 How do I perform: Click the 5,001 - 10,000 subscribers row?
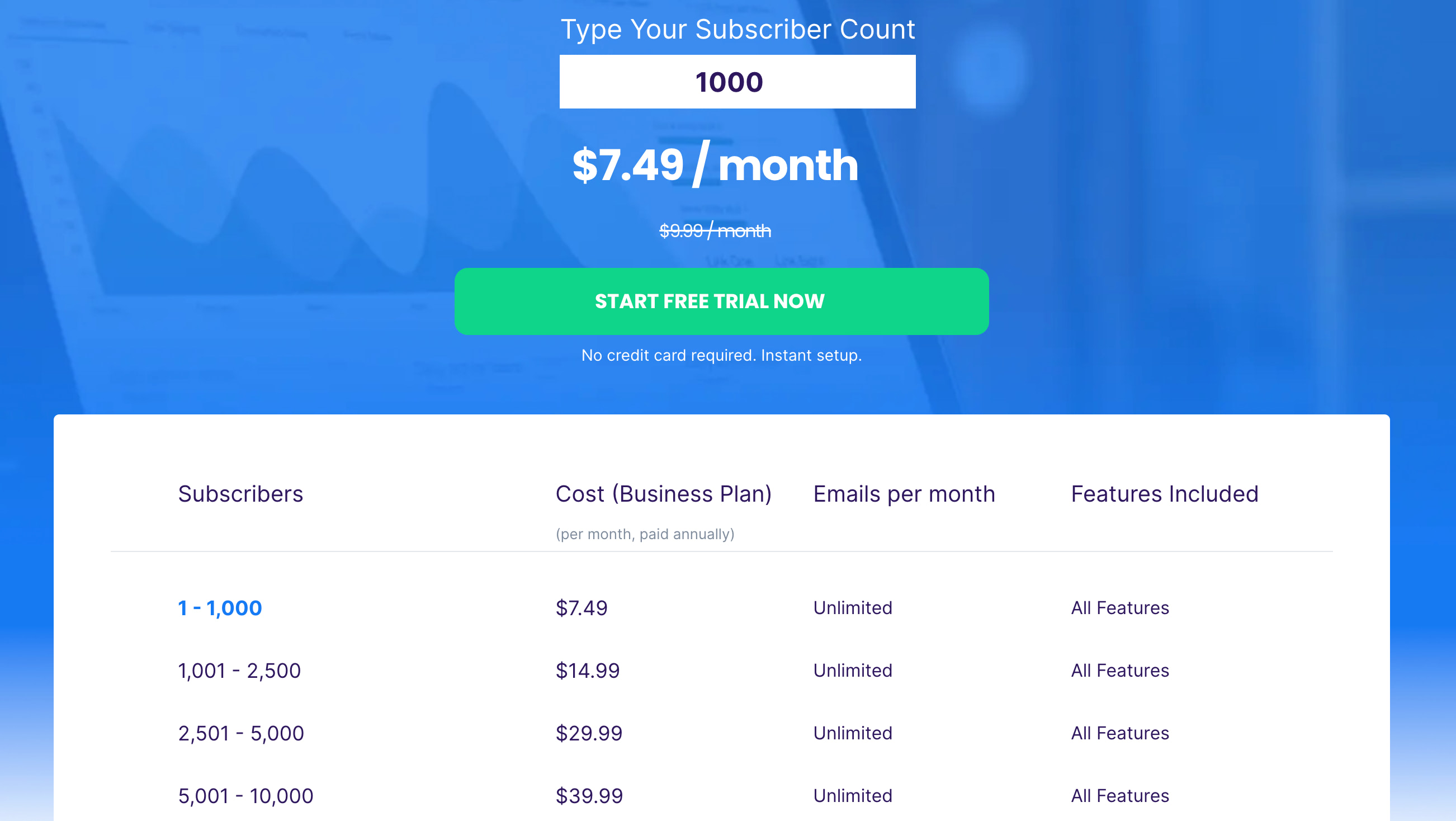(x=721, y=796)
